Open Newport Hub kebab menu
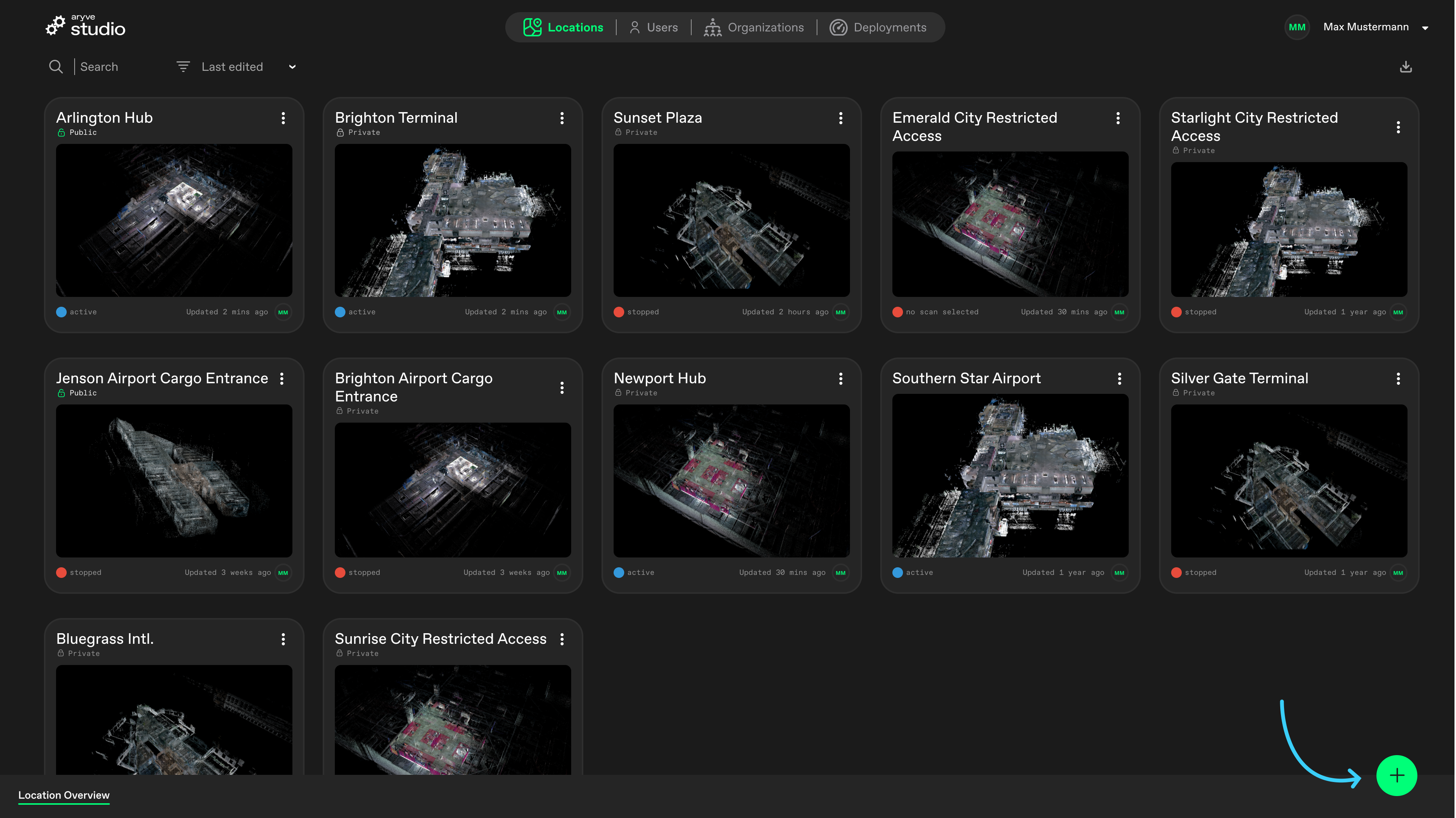Viewport: 1456px width, 818px height. 840,379
